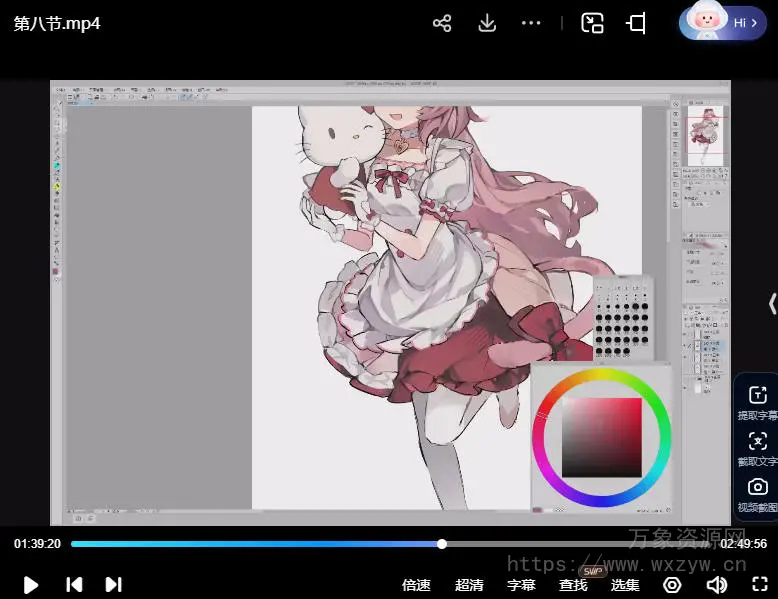The image size is (778, 599).
Task: Open the 选集 episode list
Action: coord(625,585)
